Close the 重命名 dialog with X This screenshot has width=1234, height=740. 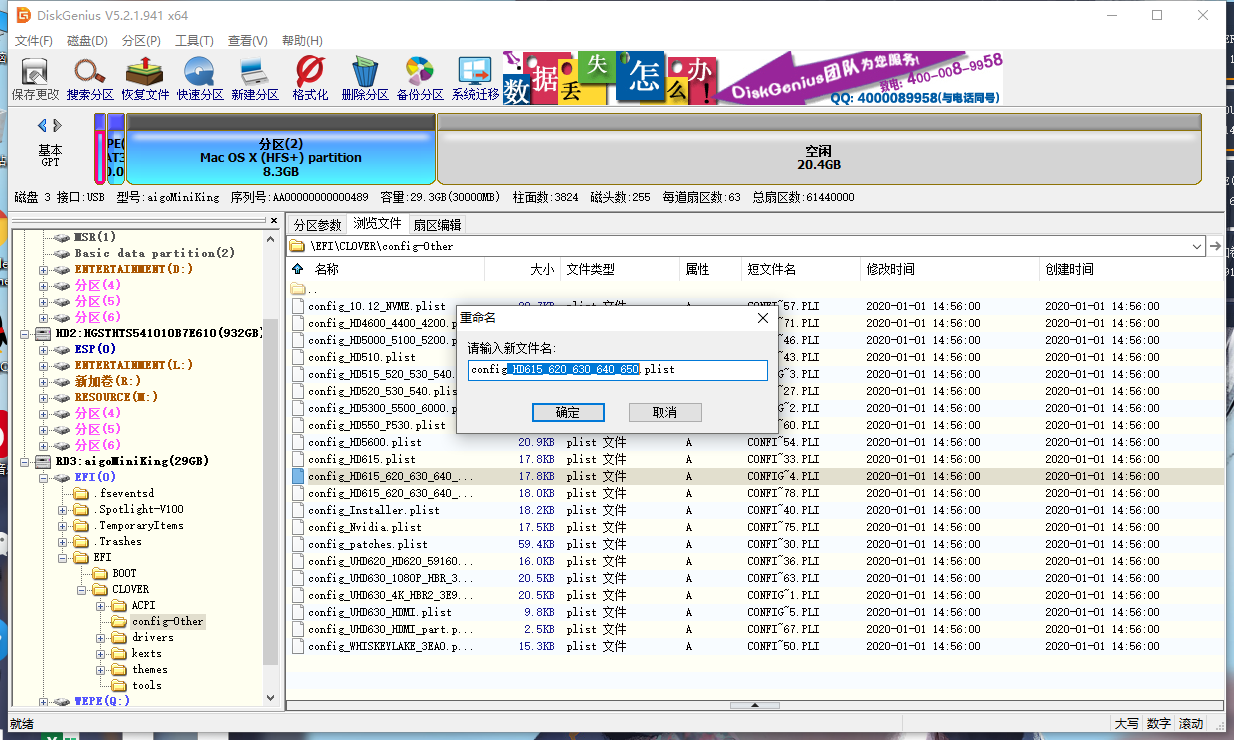[762, 317]
